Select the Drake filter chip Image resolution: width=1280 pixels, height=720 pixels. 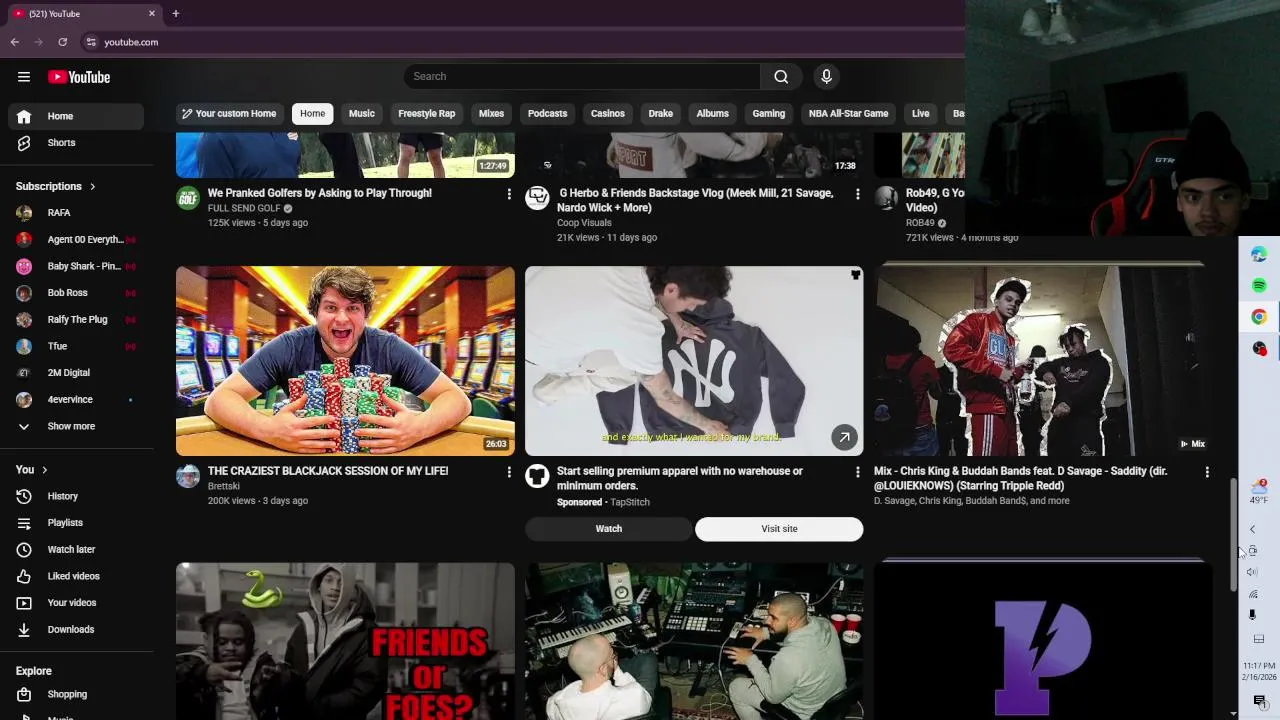tap(661, 113)
